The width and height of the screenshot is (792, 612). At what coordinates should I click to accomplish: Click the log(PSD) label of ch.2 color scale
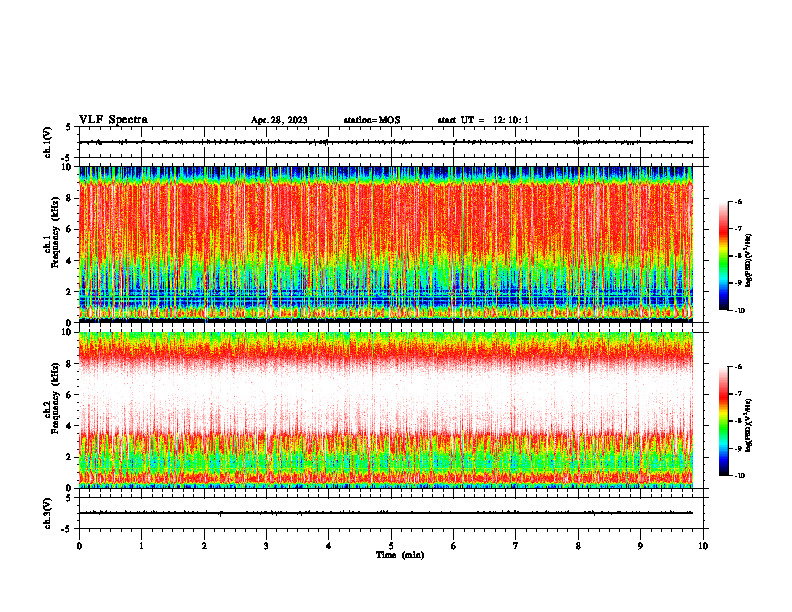(x=749, y=425)
